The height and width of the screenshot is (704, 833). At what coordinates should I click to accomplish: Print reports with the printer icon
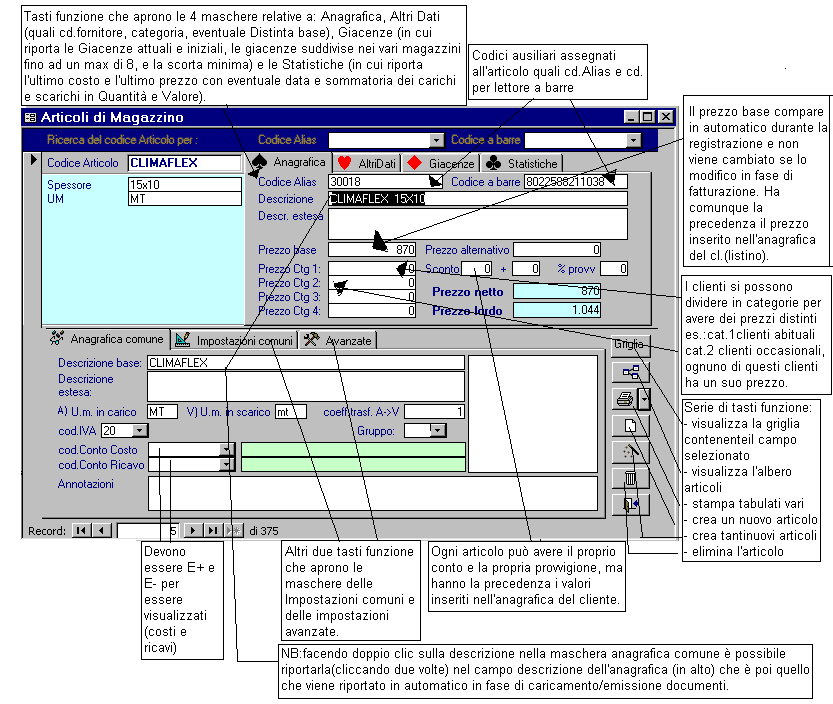point(625,398)
